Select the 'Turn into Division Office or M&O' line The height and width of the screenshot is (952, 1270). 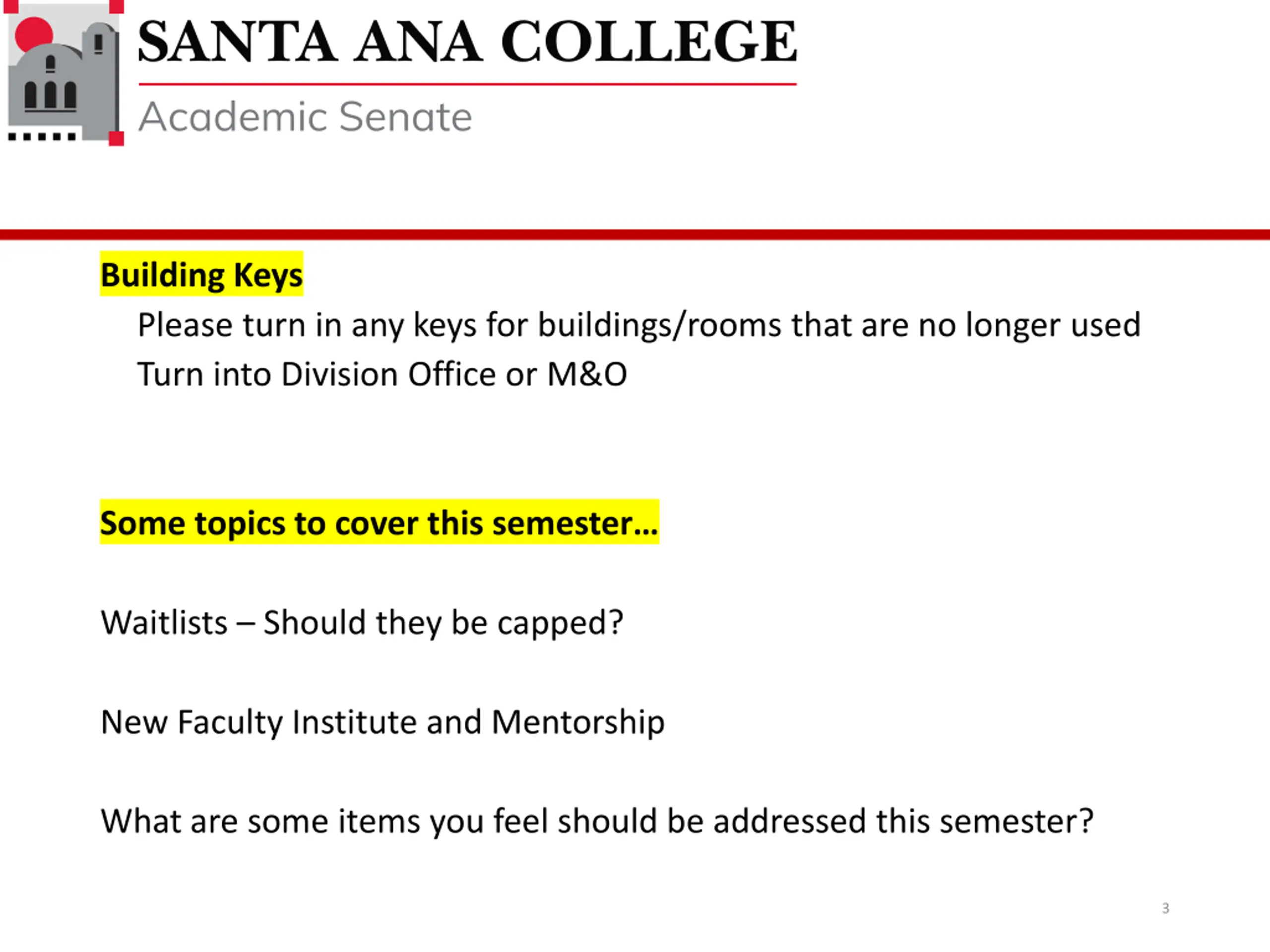click(382, 375)
